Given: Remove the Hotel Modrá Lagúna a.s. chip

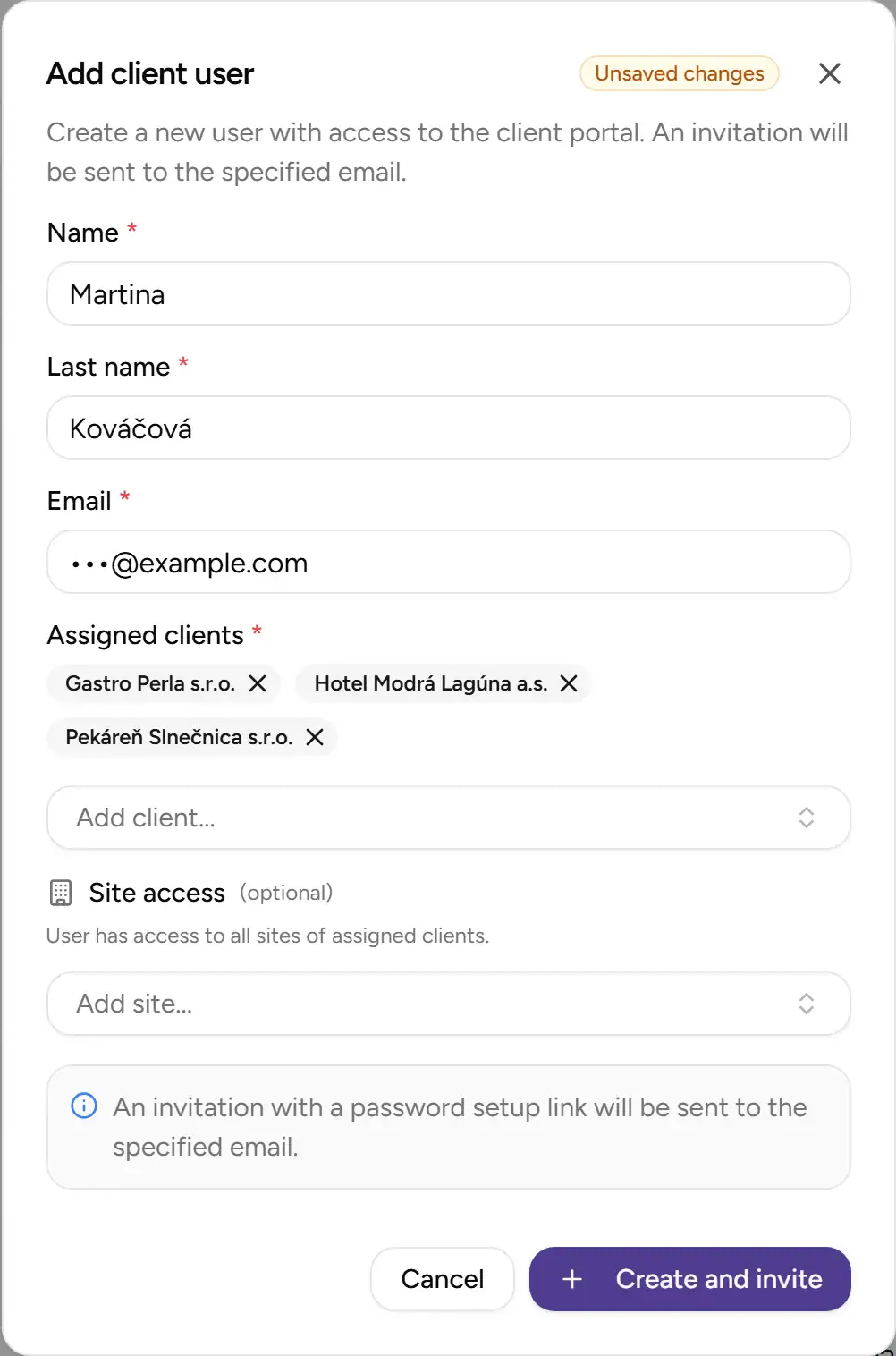Looking at the screenshot, I should [x=569, y=683].
